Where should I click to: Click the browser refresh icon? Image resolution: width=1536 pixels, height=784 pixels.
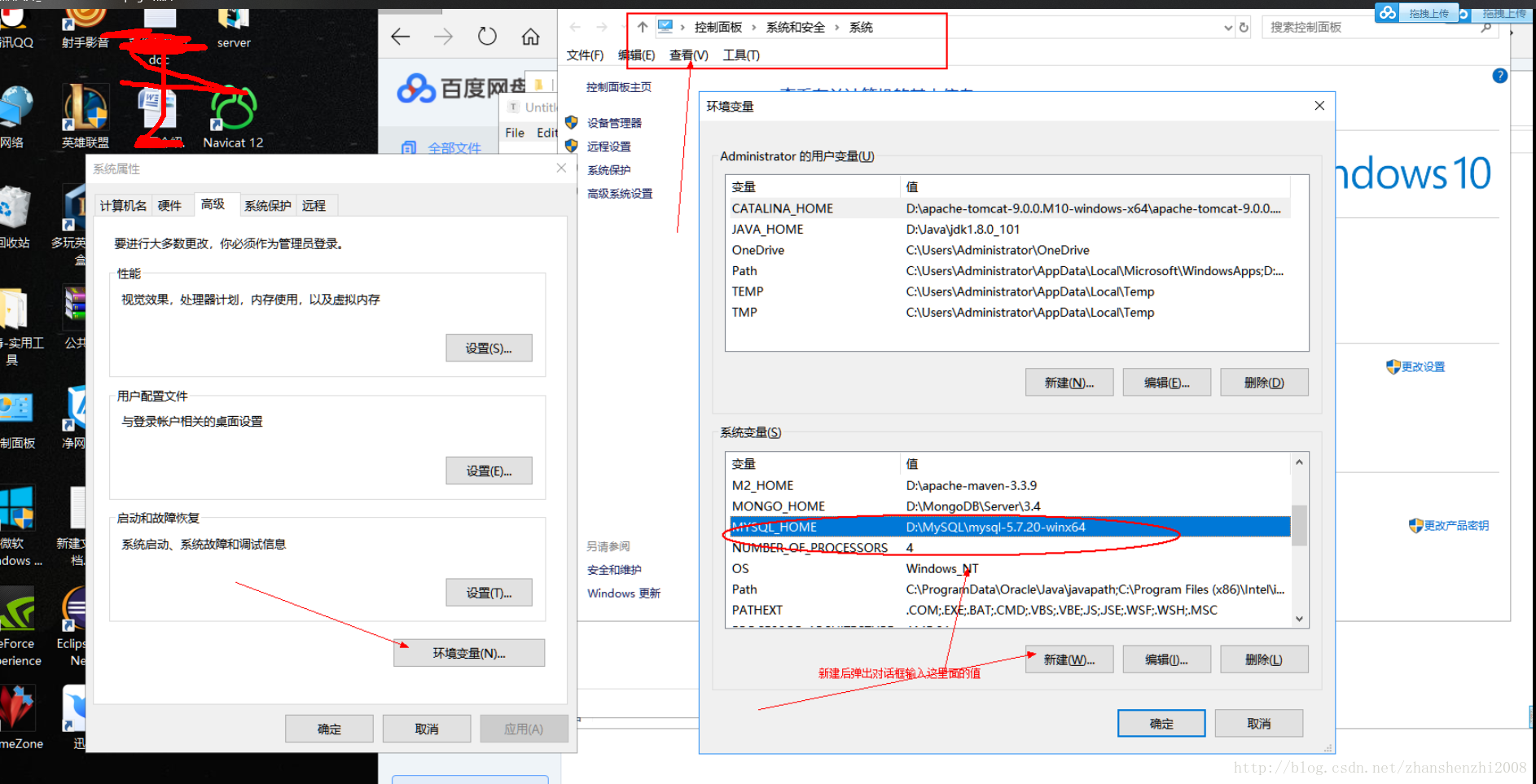(x=487, y=37)
